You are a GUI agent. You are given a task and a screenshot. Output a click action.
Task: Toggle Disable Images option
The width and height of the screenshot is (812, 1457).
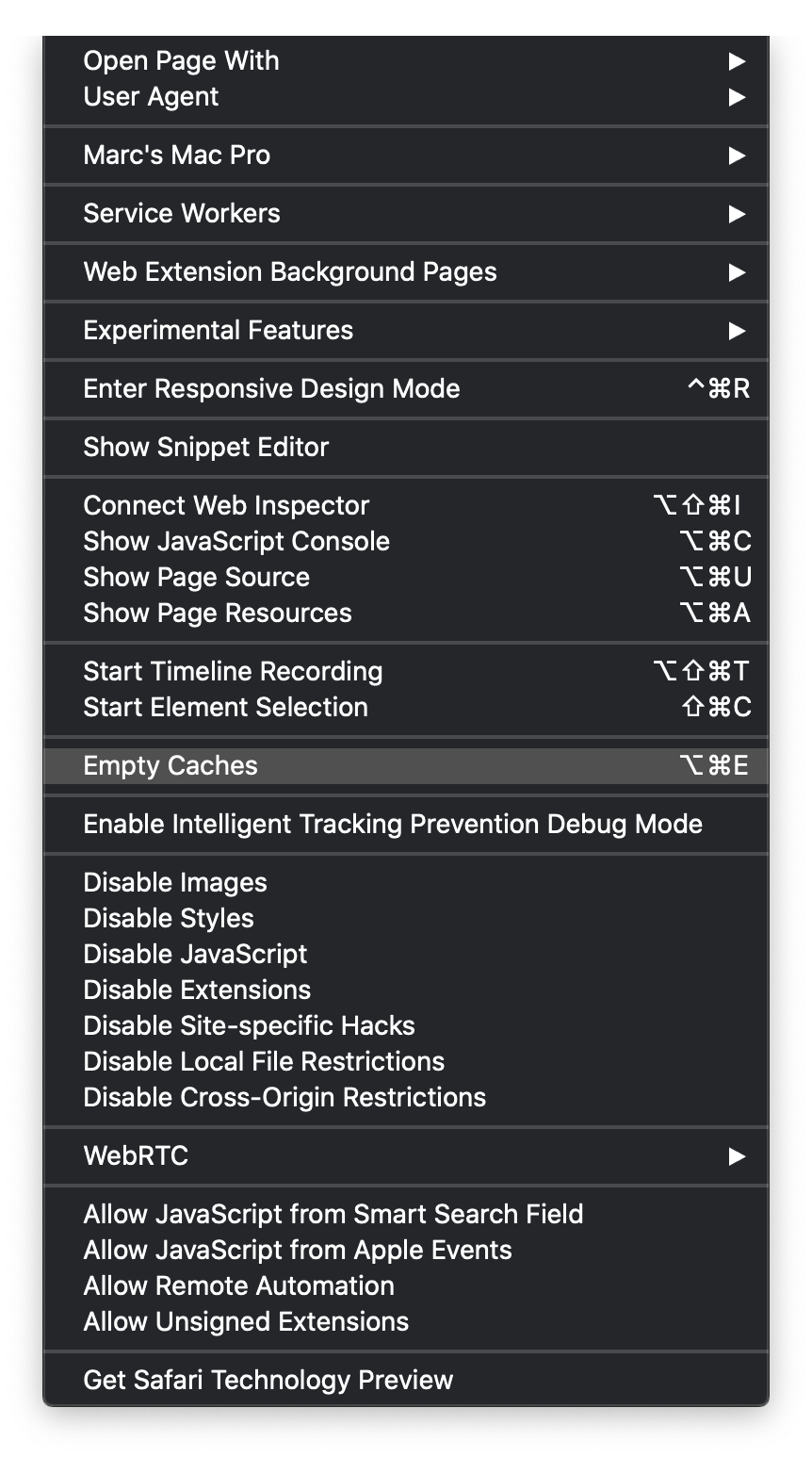pos(175,883)
